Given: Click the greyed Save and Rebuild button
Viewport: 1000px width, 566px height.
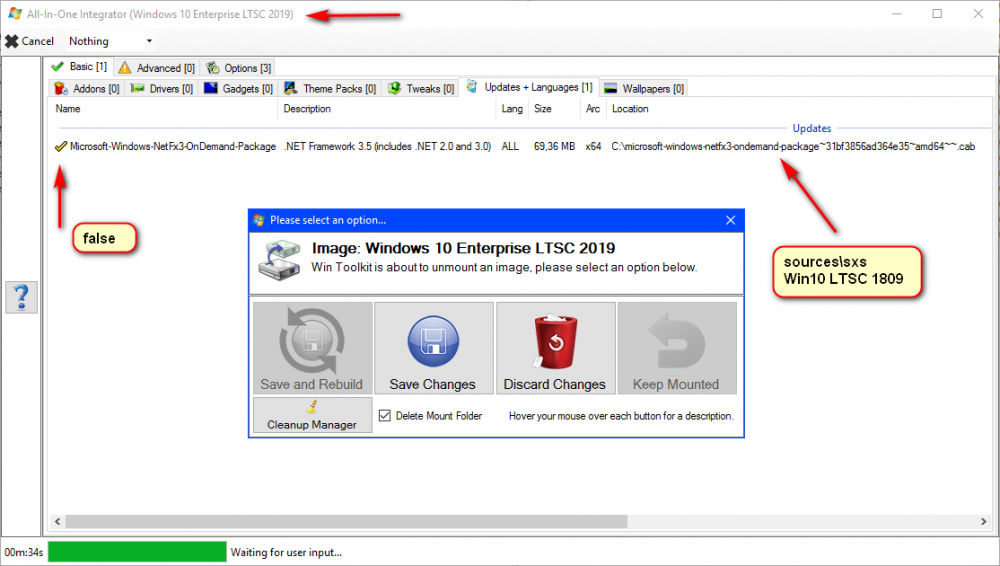Looking at the screenshot, I should point(312,348).
